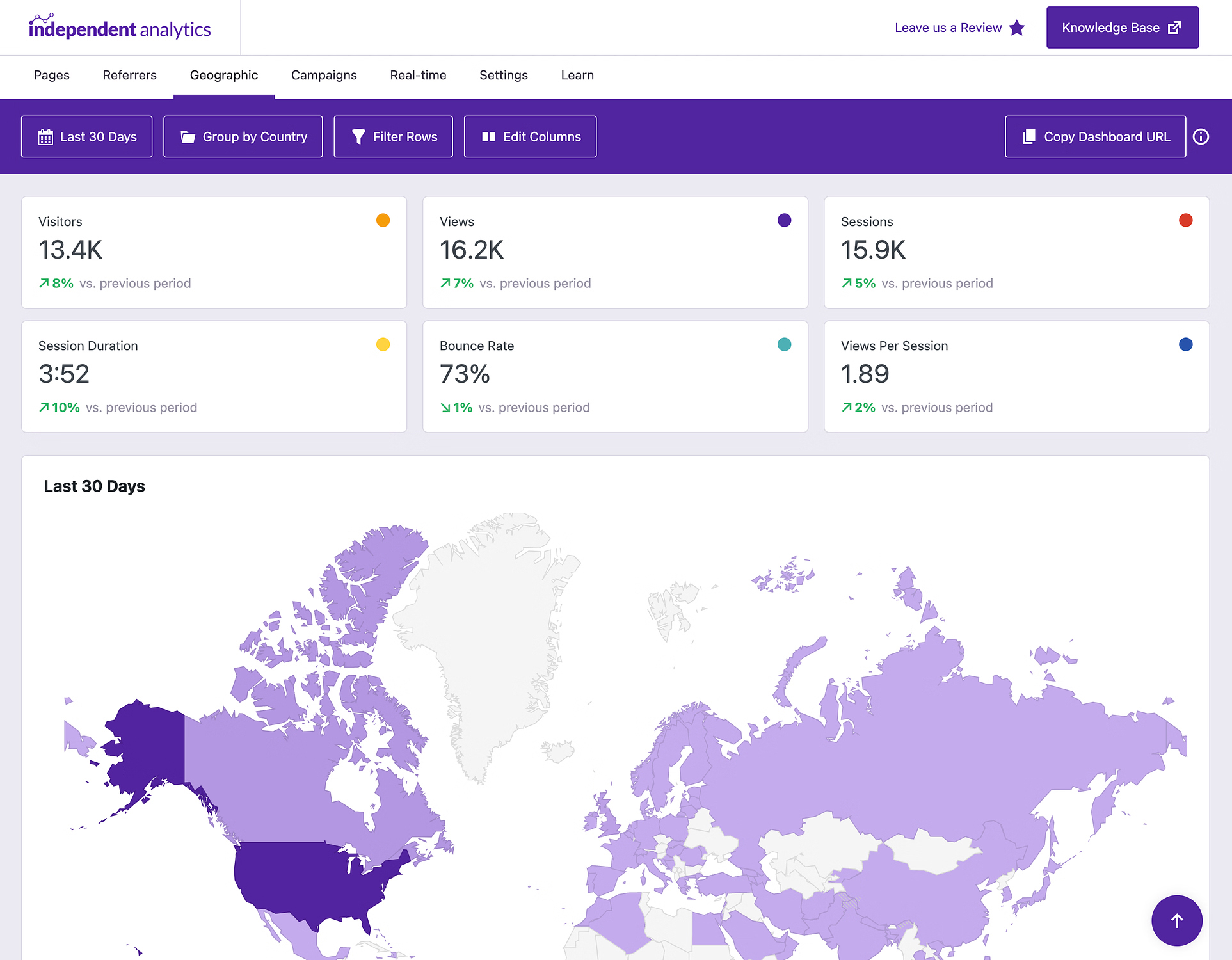Toggle the blue Views Per Session dot
1232x960 pixels.
tap(1186, 344)
